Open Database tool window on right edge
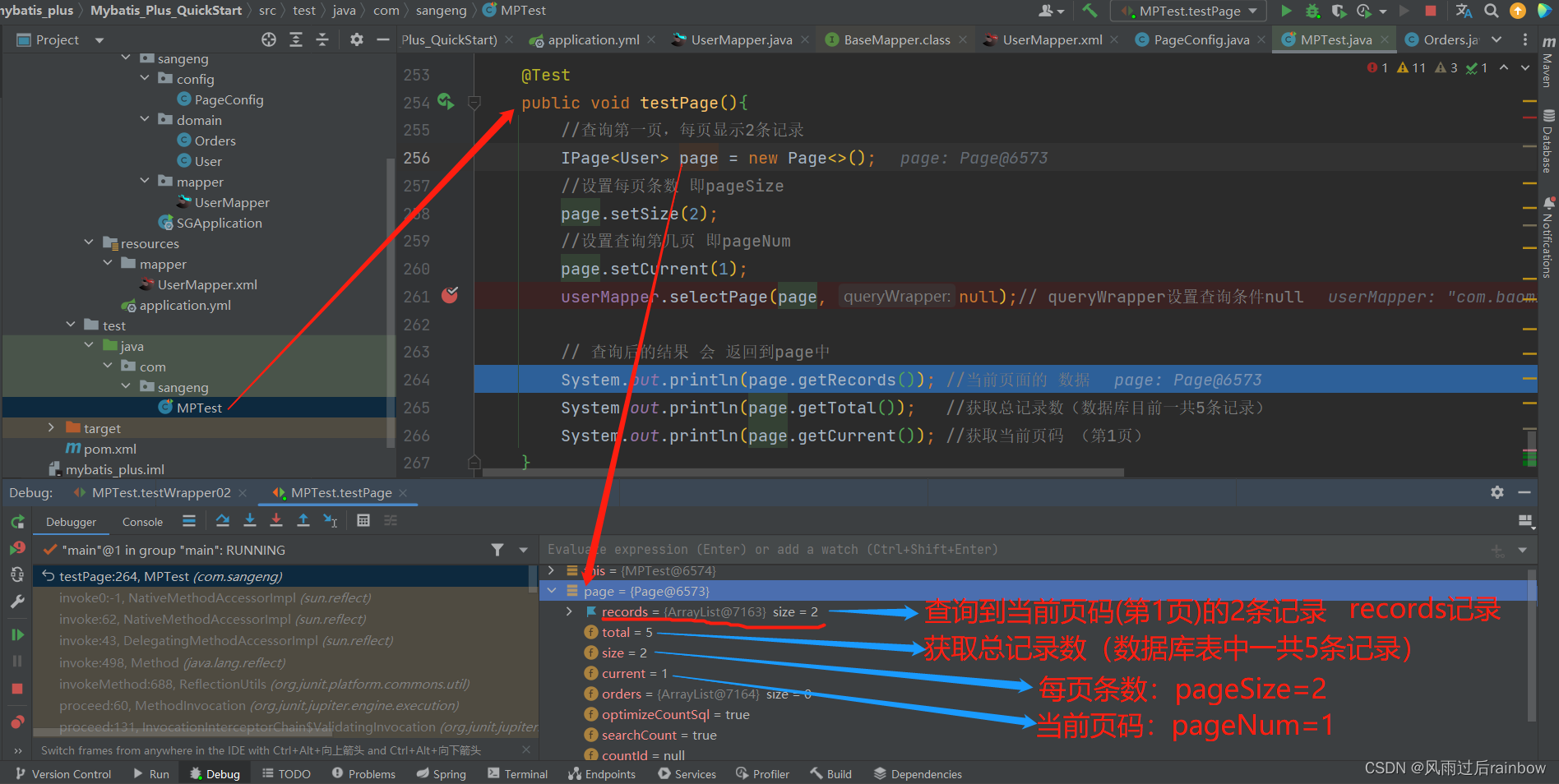Image resolution: width=1559 pixels, height=784 pixels. click(1548, 141)
